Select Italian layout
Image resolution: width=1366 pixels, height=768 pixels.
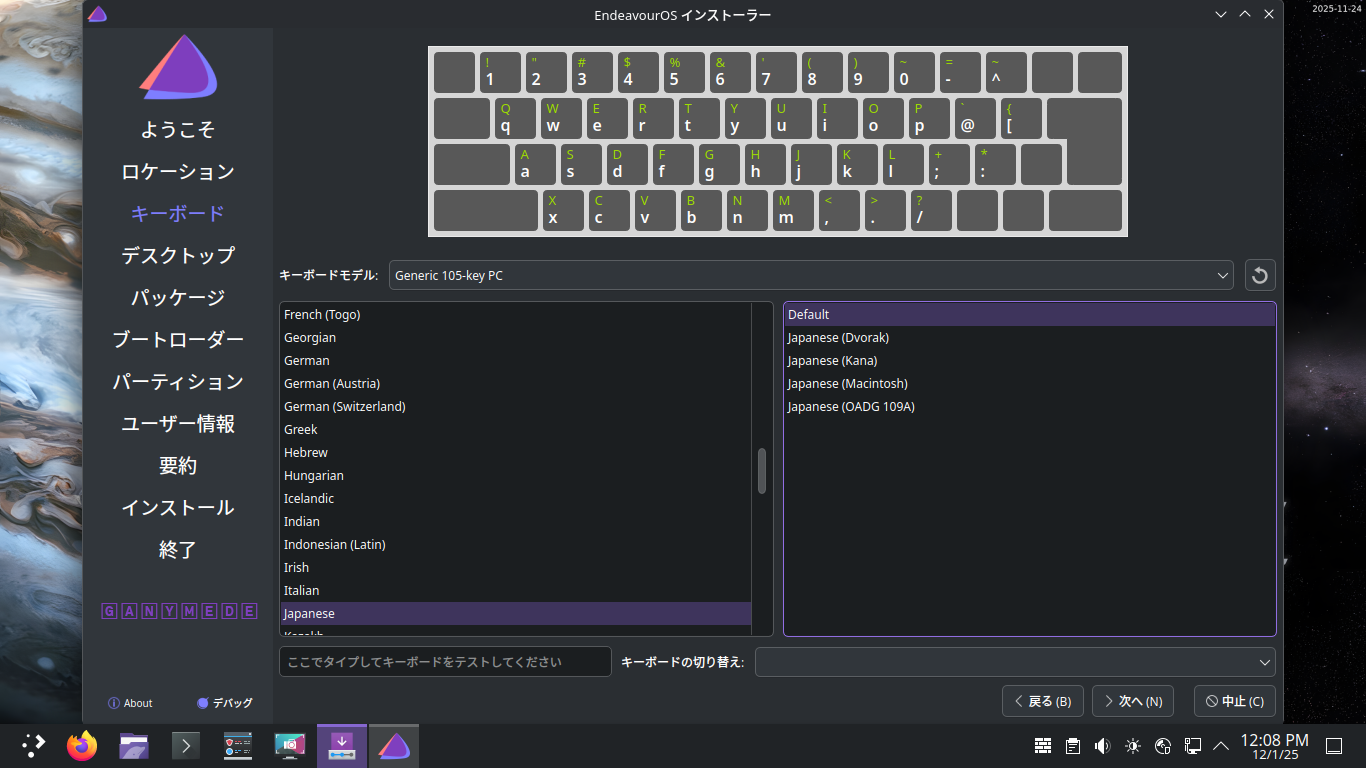coord(515,590)
